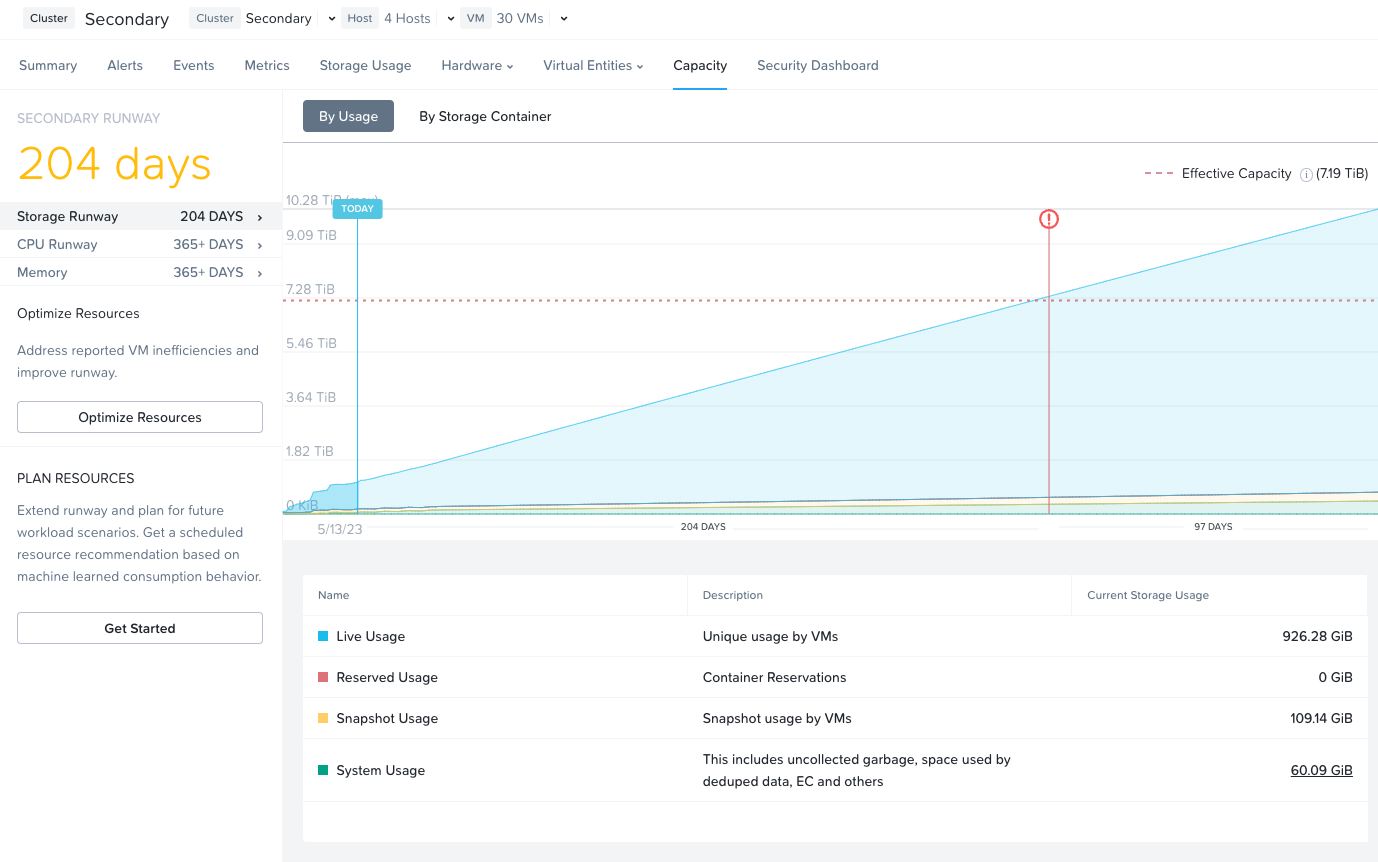Switch to the By Storage Container view

coord(485,116)
